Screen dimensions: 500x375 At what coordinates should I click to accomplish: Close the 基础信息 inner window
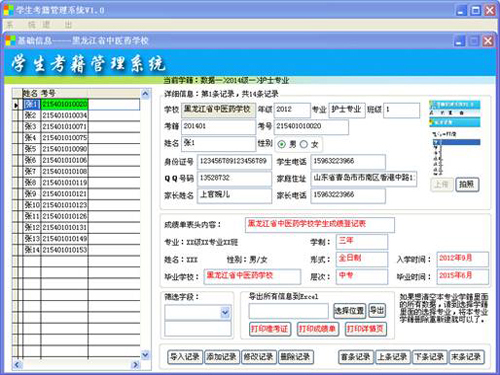click(488, 41)
